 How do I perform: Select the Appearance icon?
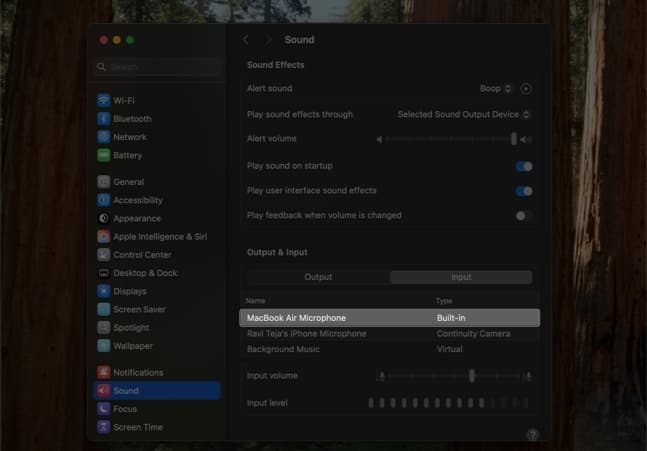[x=104, y=218]
